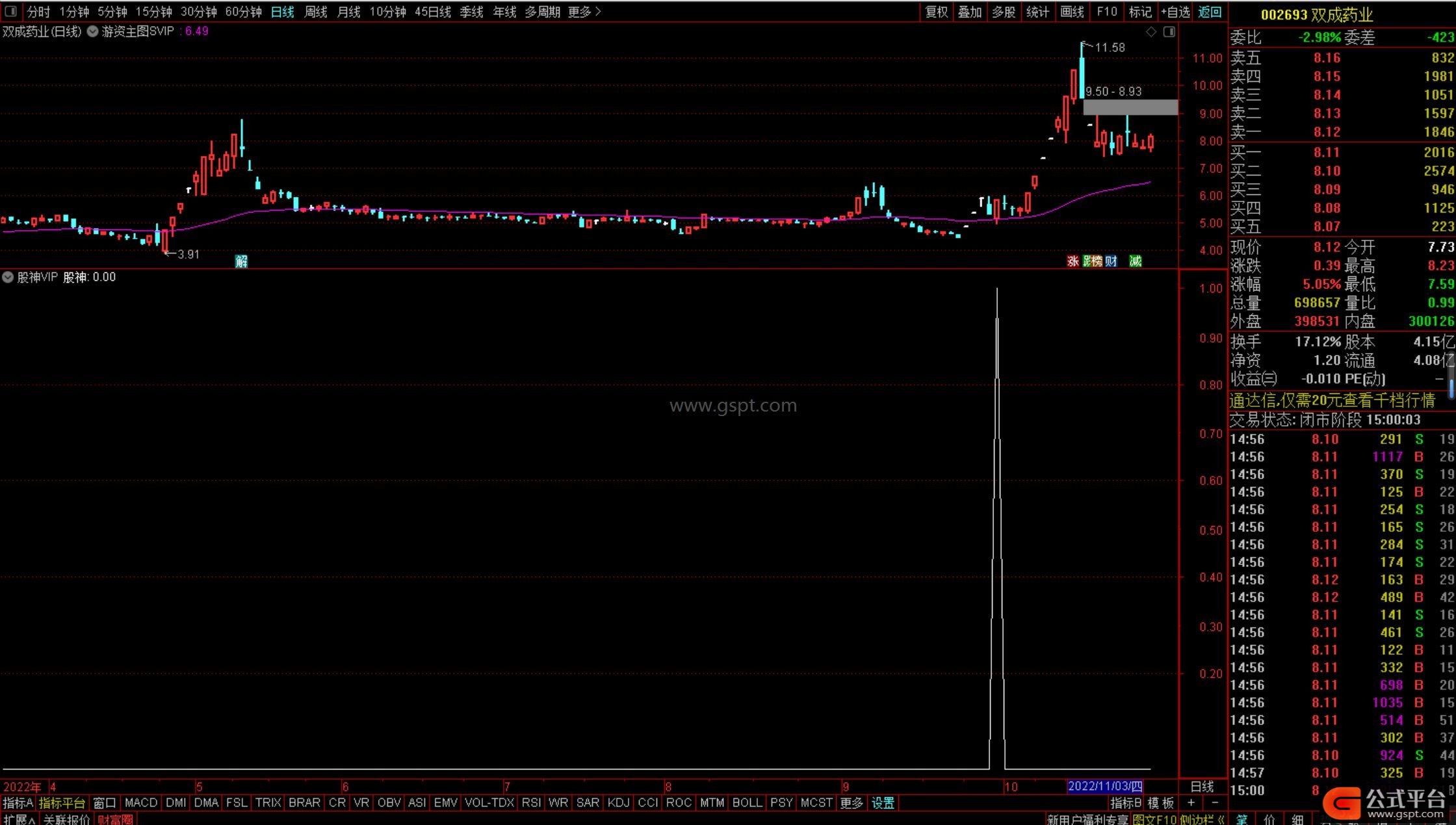
Task: Select the RSI indicator
Action: (531, 803)
